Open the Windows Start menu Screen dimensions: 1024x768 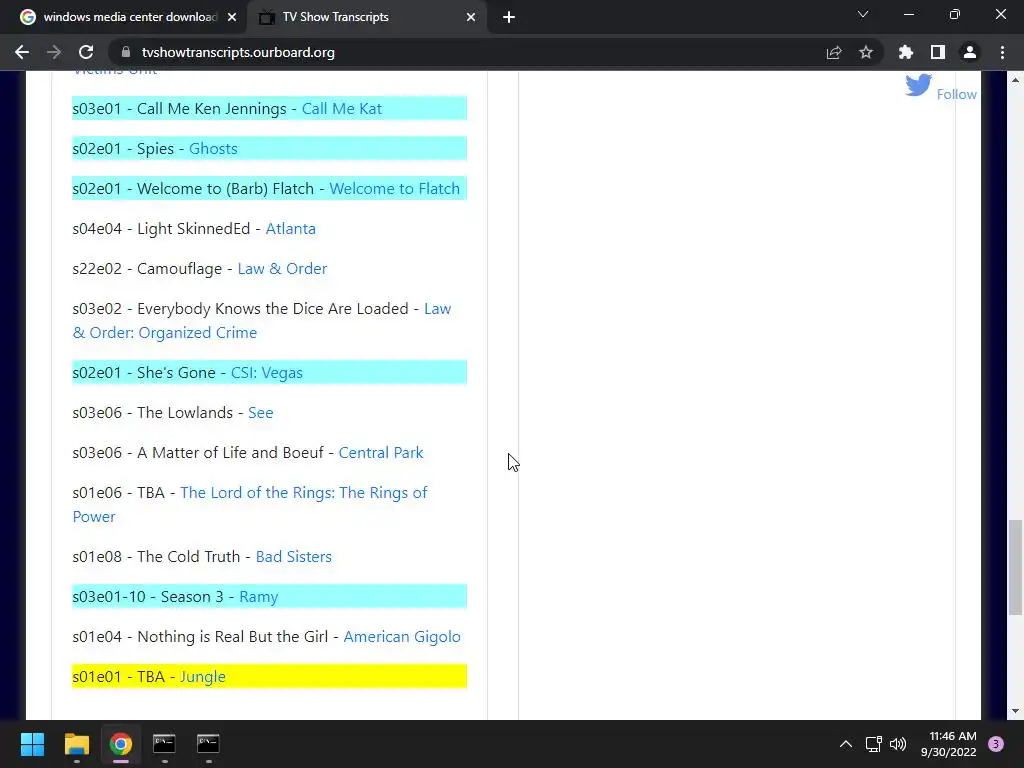tap(32, 744)
